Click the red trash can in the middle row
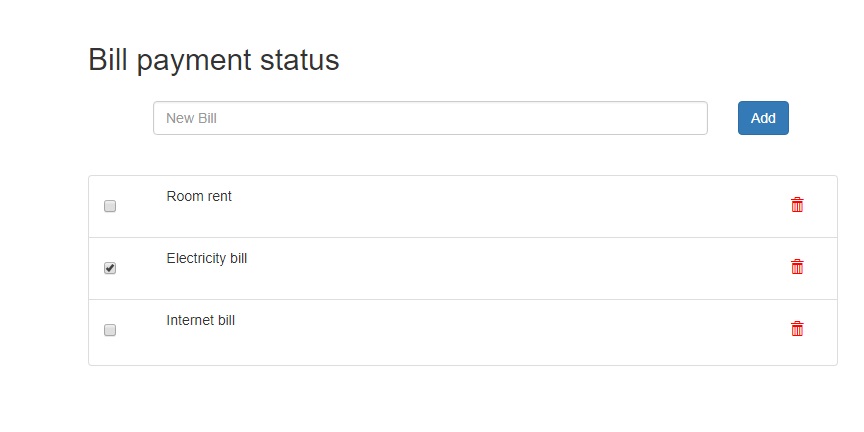Viewport: 864px width, 432px height. coord(797,267)
